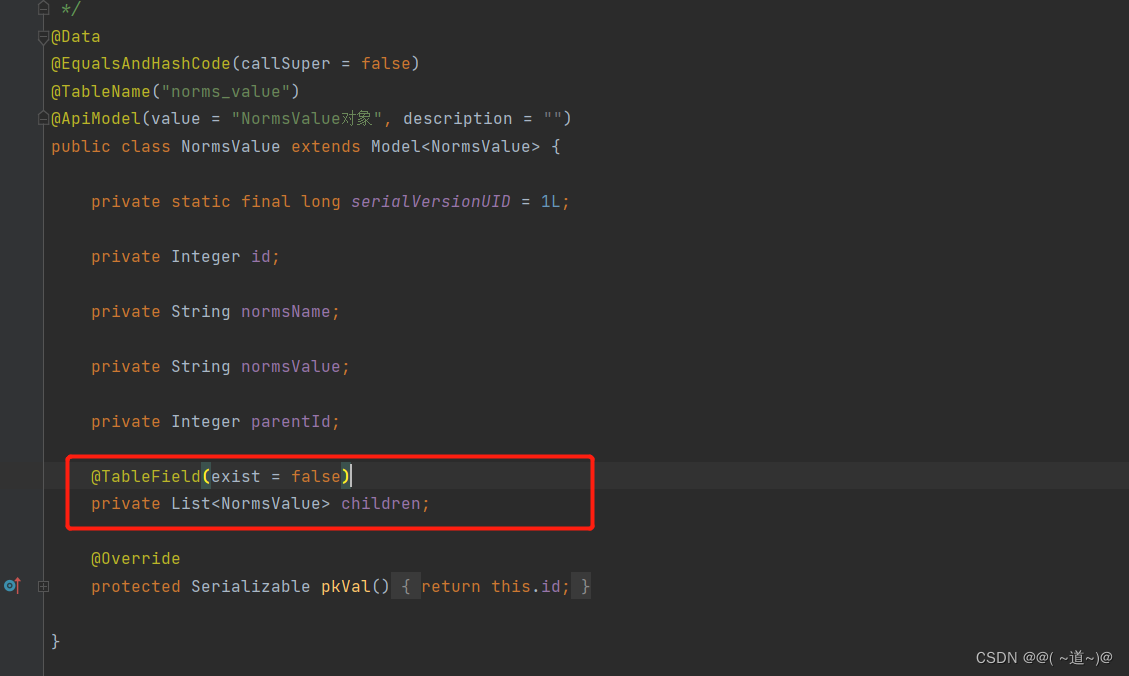Click the "norms_value" string literal
1129x676 pixels.
[225, 91]
